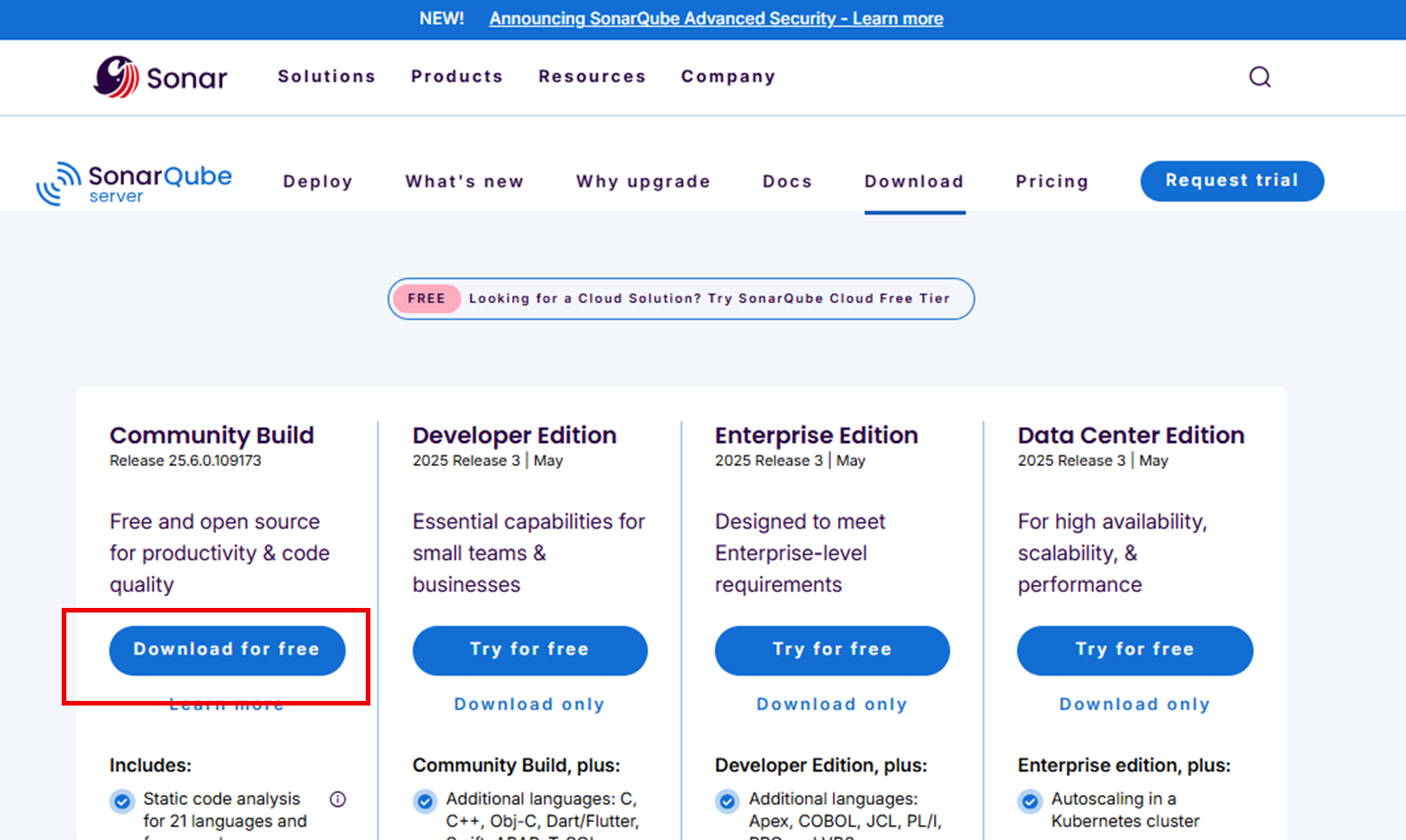Go to the What's new tab

pyautogui.click(x=464, y=181)
